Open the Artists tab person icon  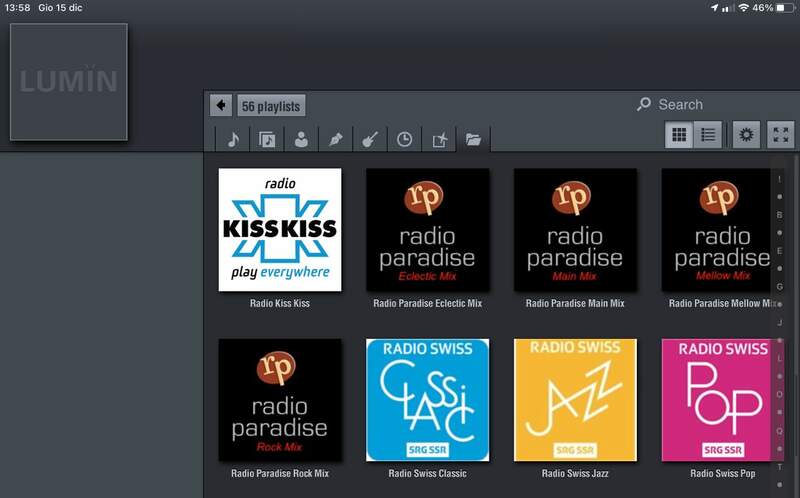[301, 140]
